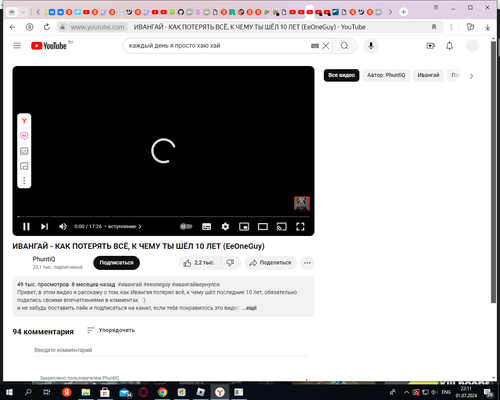Mute the video volume speaker icon
The width and height of the screenshot is (500, 400).
63,227
